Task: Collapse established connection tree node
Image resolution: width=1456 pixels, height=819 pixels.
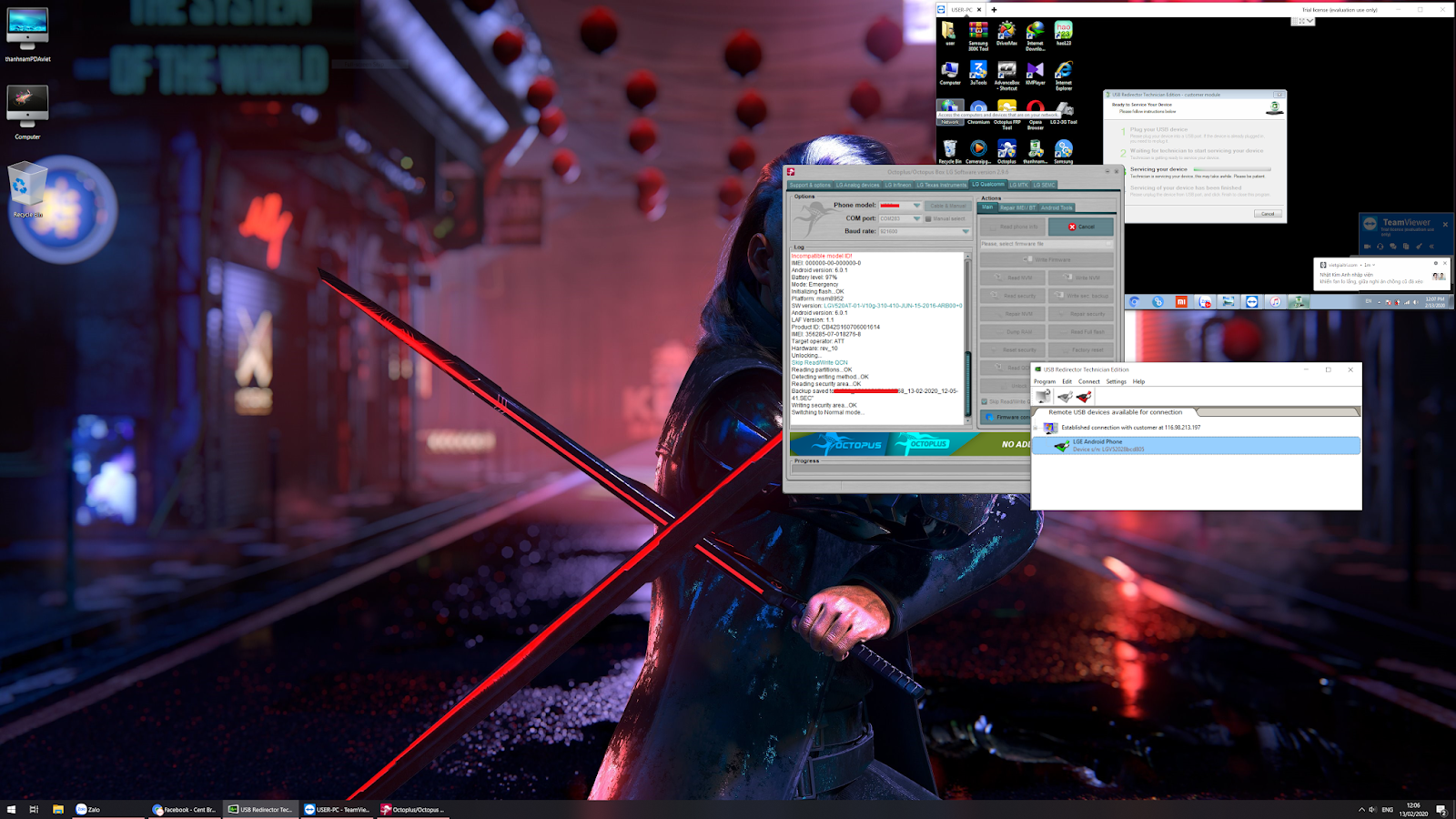Action: click(1036, 428)
